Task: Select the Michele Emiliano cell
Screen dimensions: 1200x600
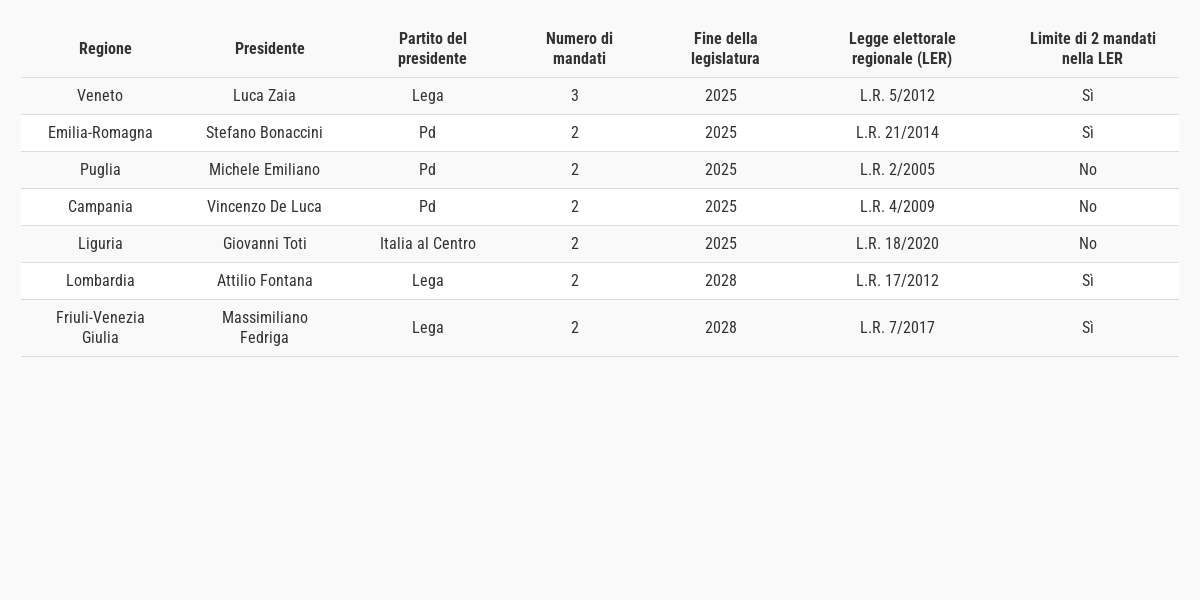Action: tap(264, 170)
